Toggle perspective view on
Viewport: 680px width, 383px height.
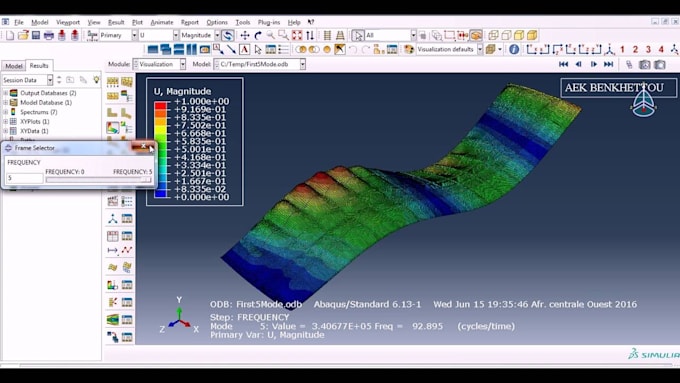[340, 35]
